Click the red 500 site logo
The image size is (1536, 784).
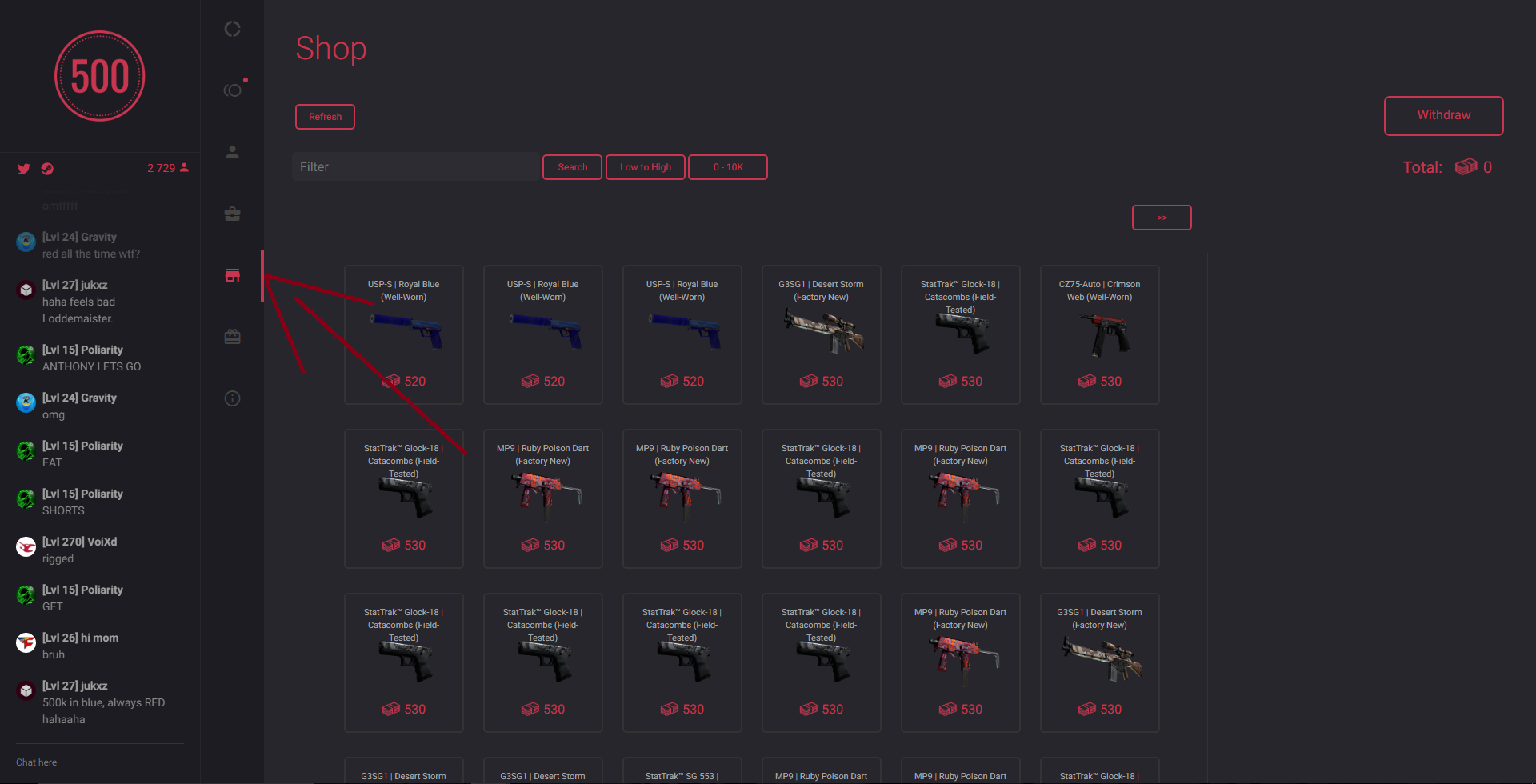coord(100,76)
